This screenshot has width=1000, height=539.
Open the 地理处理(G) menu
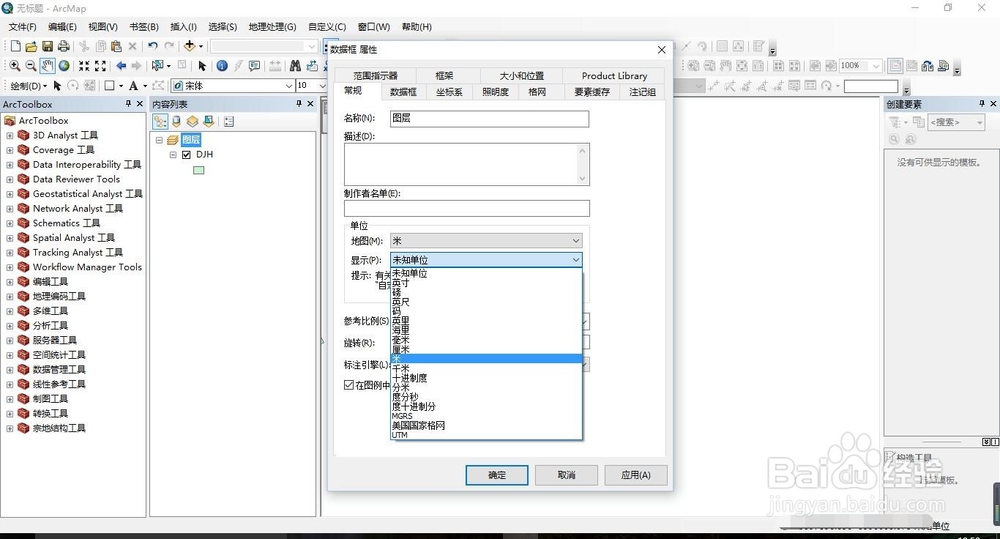[x=272, y=27]
